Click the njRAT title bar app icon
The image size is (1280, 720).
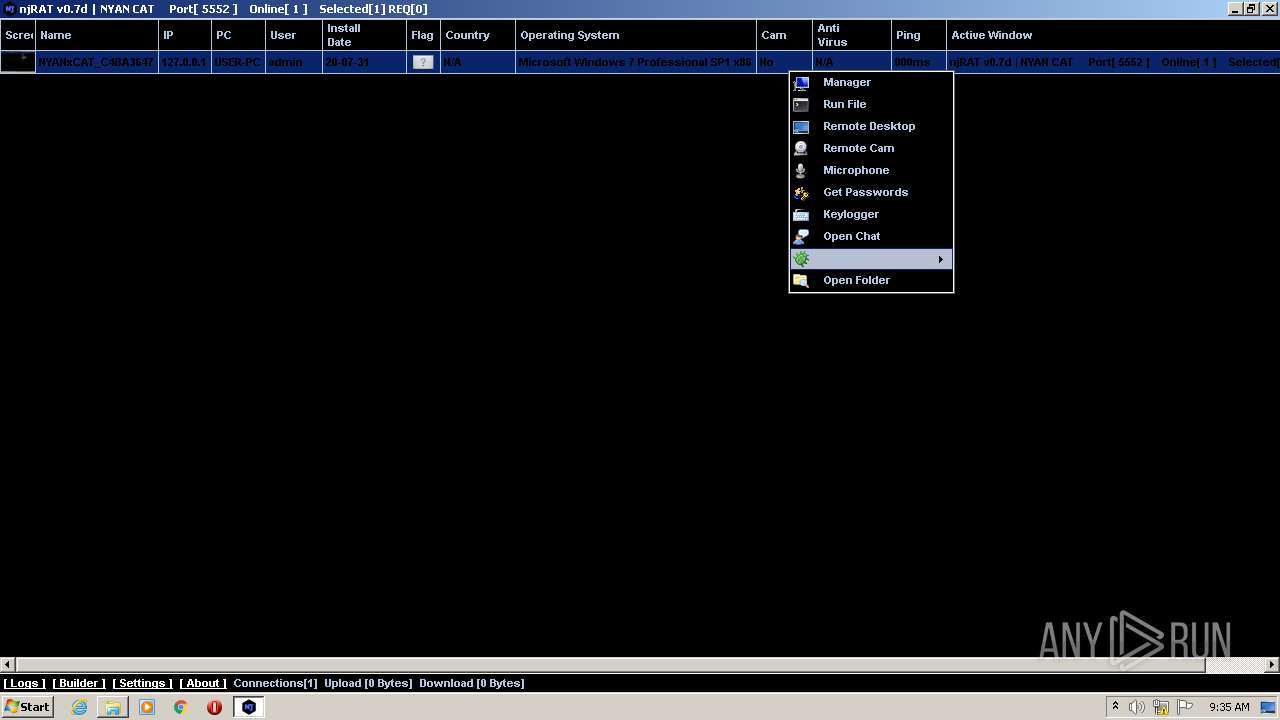click(x=9, y=9)
